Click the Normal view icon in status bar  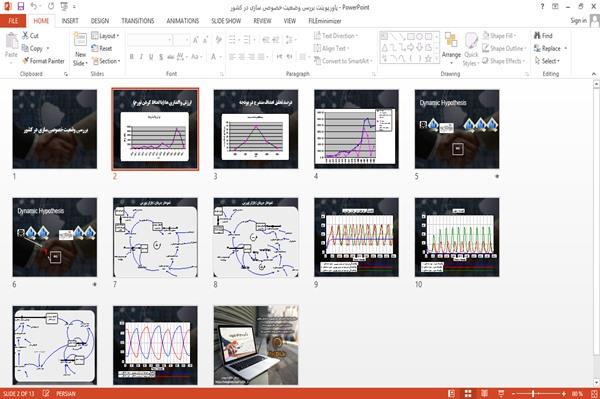tap(452, 393)
